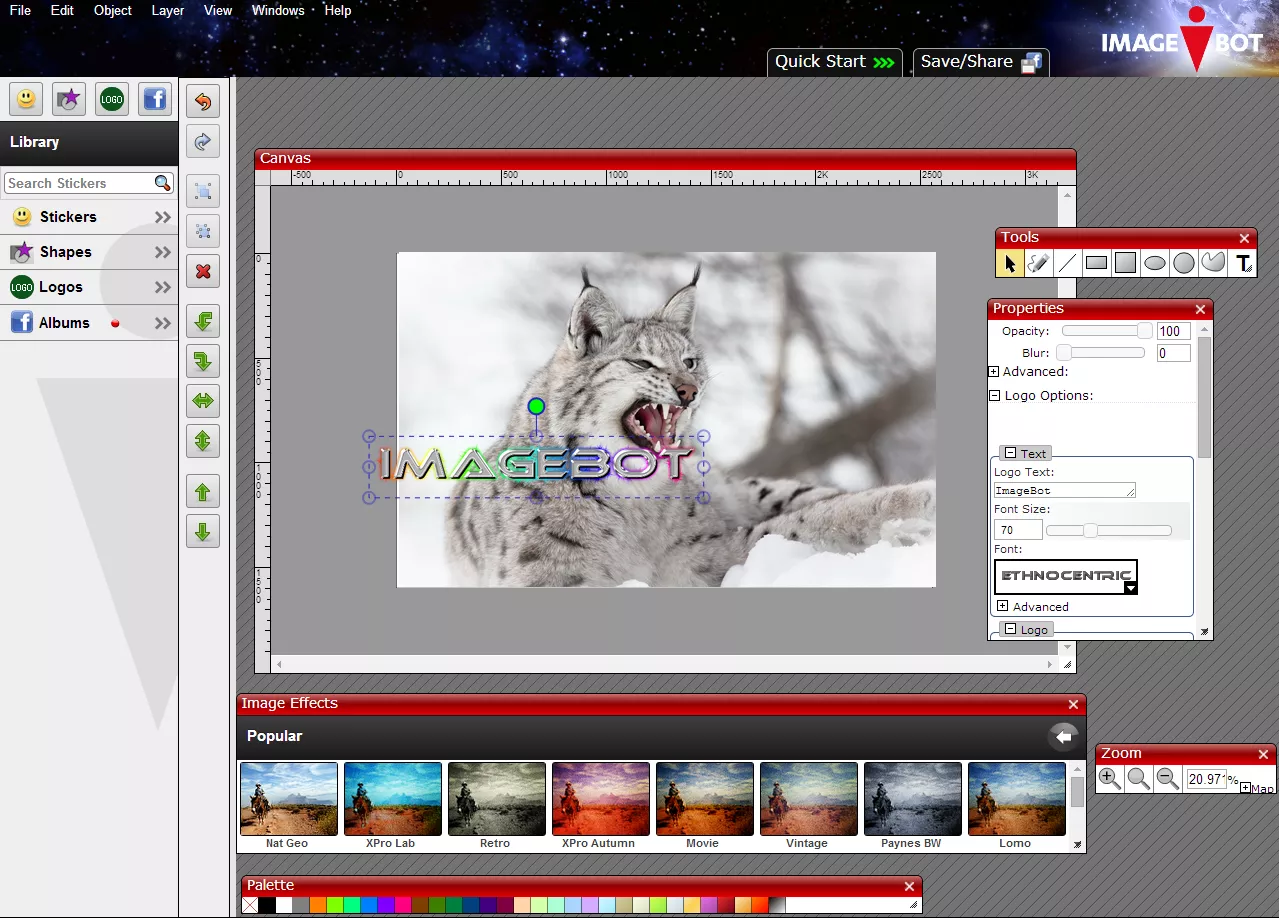Click the Logo Text input field
This screenshot has width=1279, height=918.
coord(1064,491)
